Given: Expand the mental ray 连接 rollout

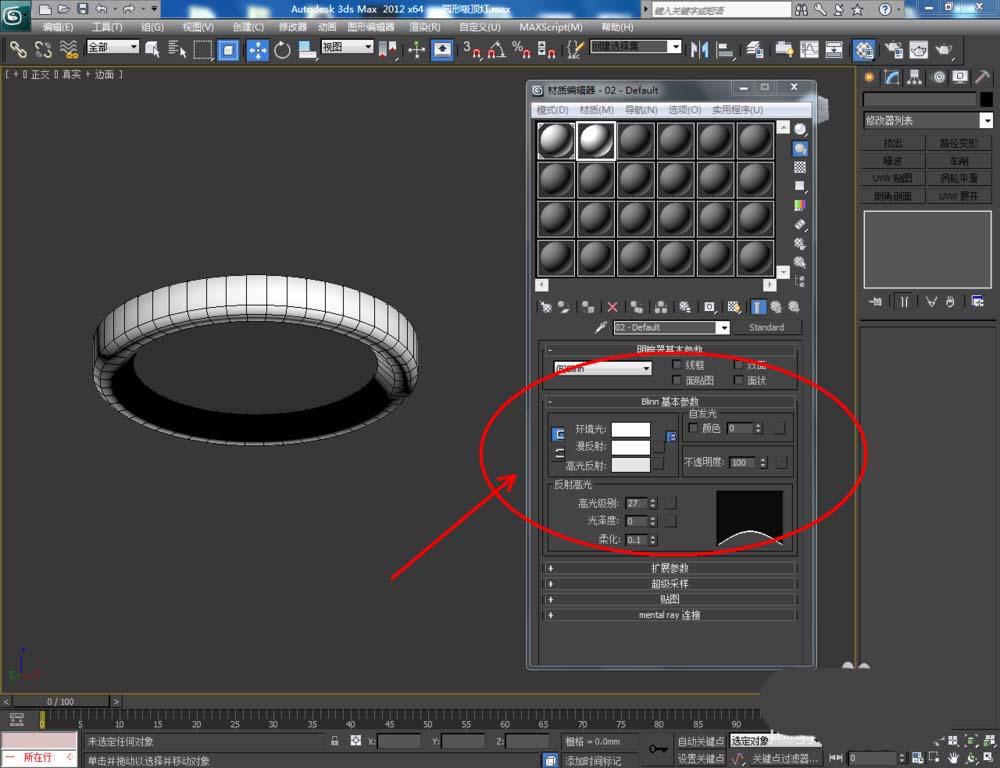Looking at the screenshot, I should pyautogui.click(x=669, y=615).
